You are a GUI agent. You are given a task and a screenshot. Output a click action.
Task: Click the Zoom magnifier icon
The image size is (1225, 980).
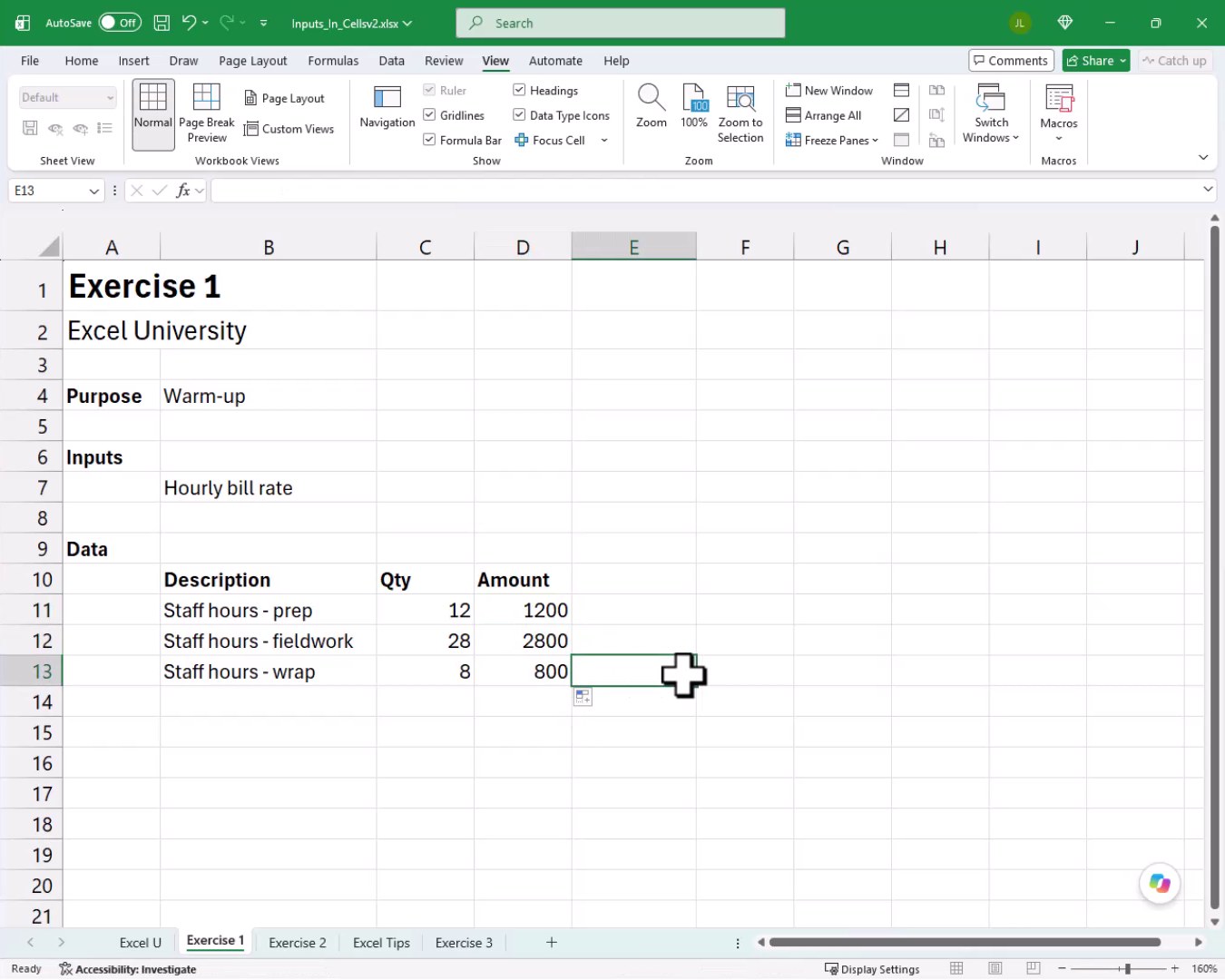[652, 106]
